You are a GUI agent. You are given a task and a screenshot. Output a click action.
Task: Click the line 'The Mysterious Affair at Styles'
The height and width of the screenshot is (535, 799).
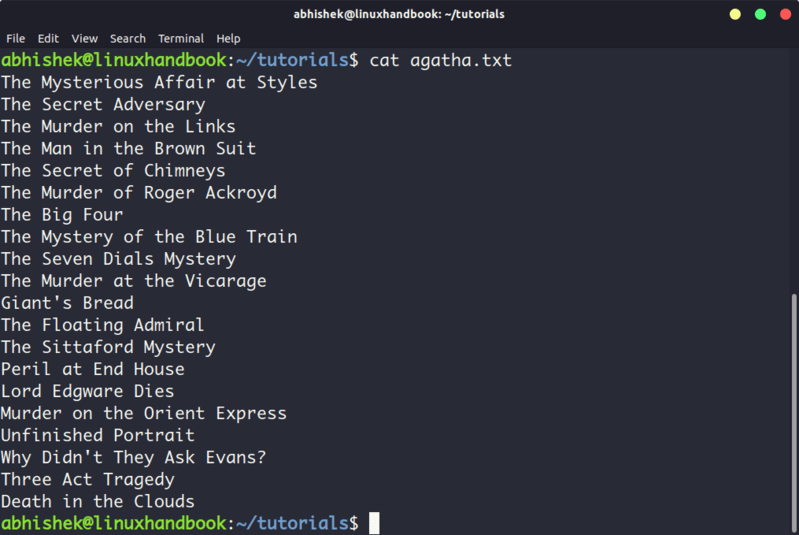point(159,83)
